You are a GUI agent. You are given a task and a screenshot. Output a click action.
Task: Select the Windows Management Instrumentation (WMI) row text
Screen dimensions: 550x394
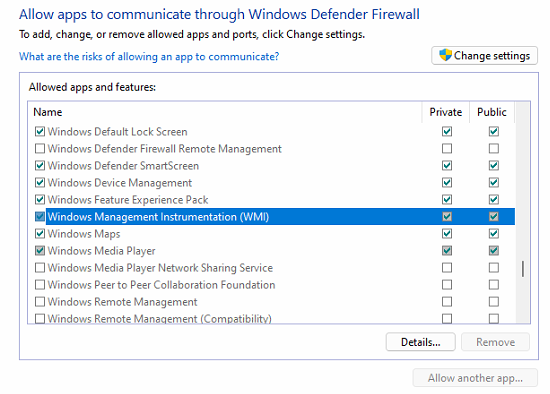click(x=158, y=216)
